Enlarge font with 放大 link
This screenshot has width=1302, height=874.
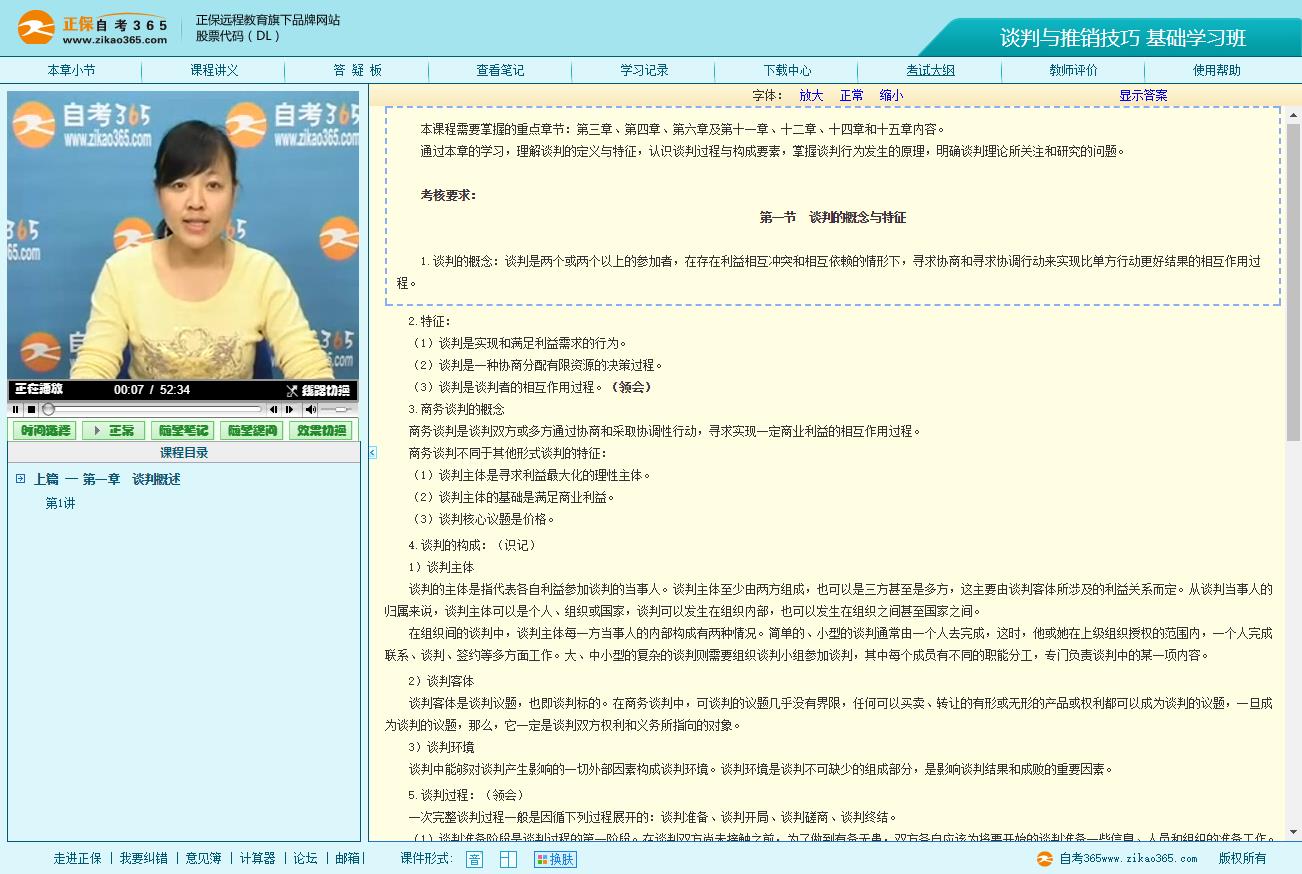tap(811, 95)
